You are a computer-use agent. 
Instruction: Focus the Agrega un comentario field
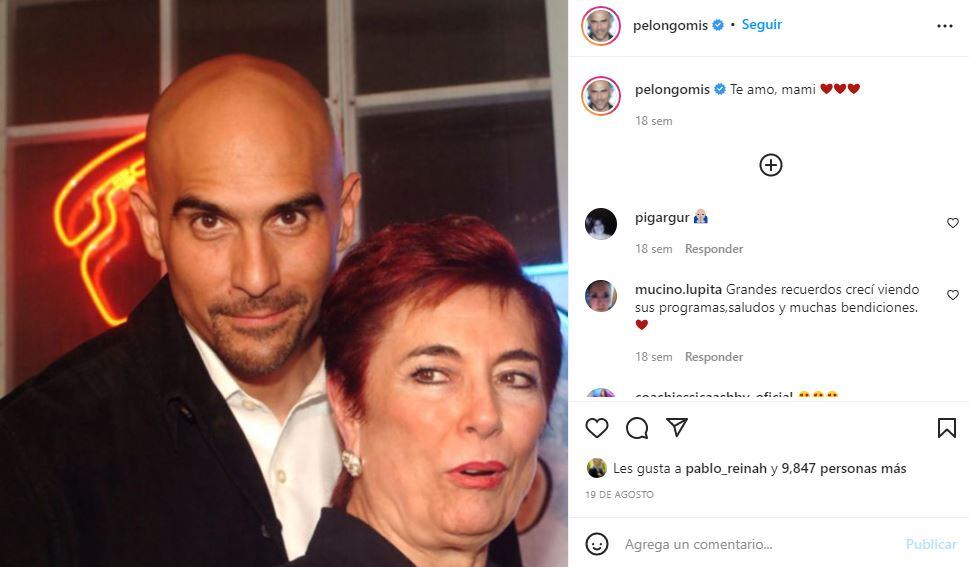click(760, 544)
